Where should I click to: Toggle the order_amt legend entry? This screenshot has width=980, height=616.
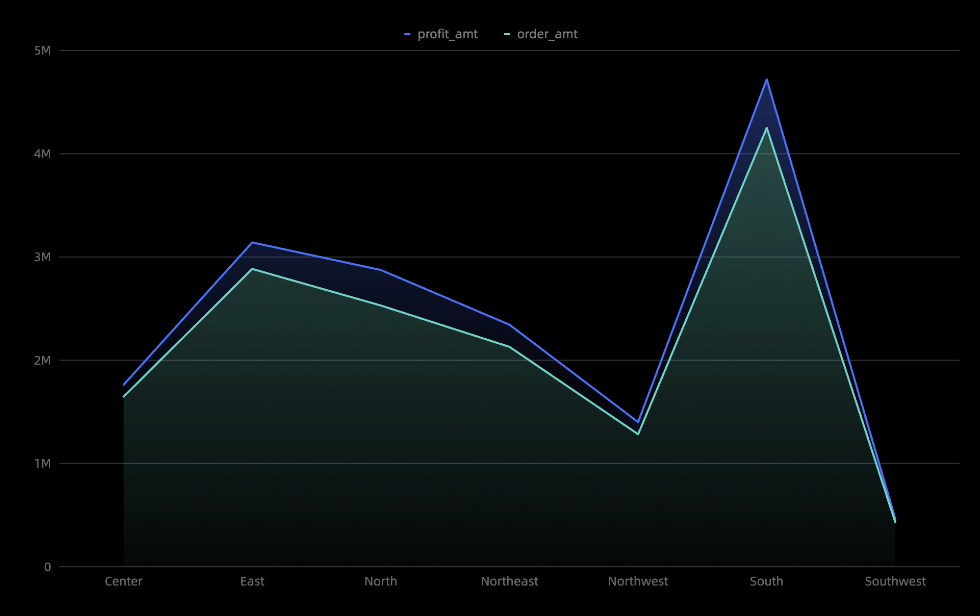click(541, 34)
